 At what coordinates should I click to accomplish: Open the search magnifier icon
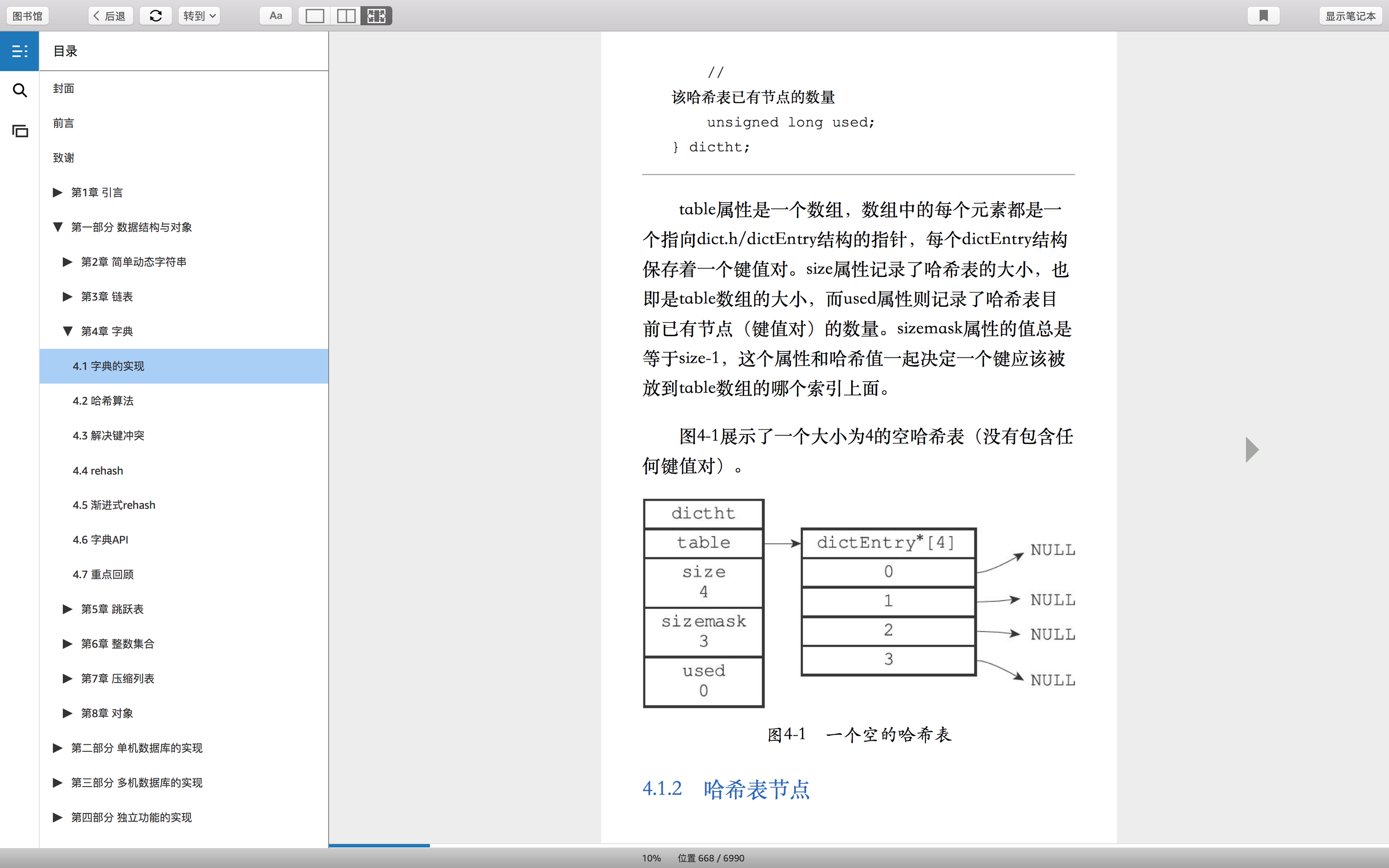(19, 90)
